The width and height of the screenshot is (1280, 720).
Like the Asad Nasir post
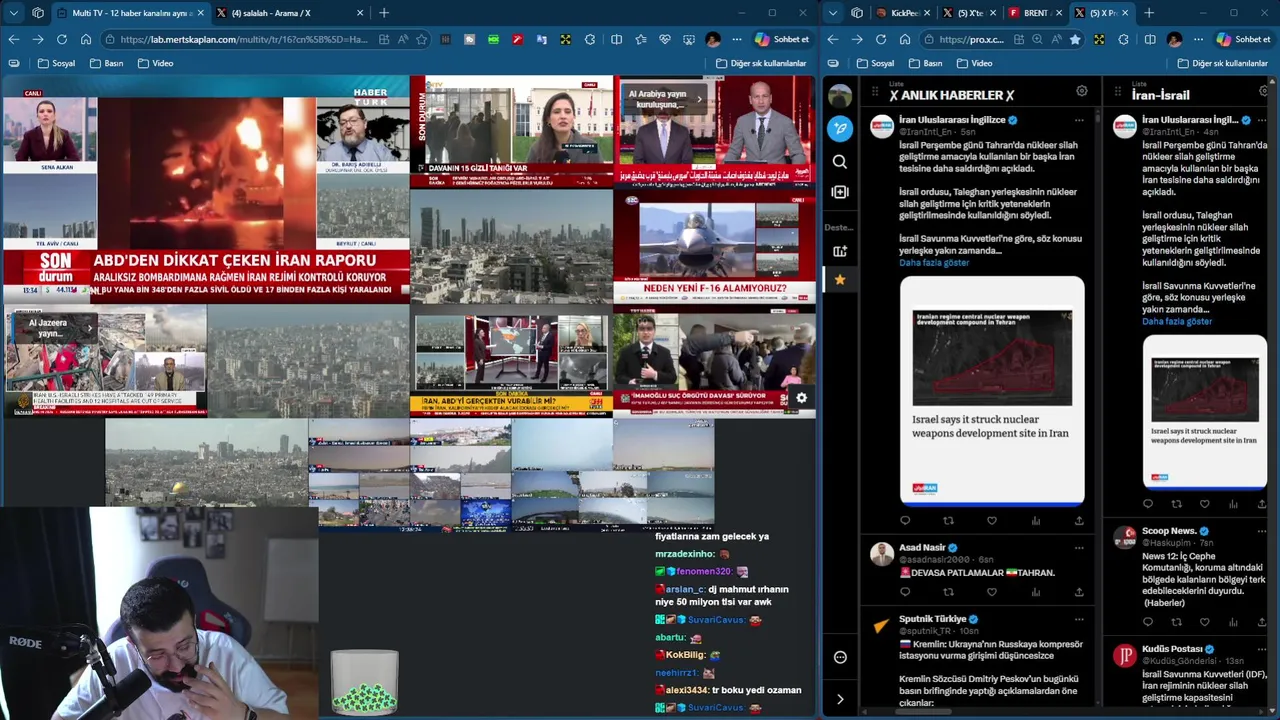pos(992,591)
